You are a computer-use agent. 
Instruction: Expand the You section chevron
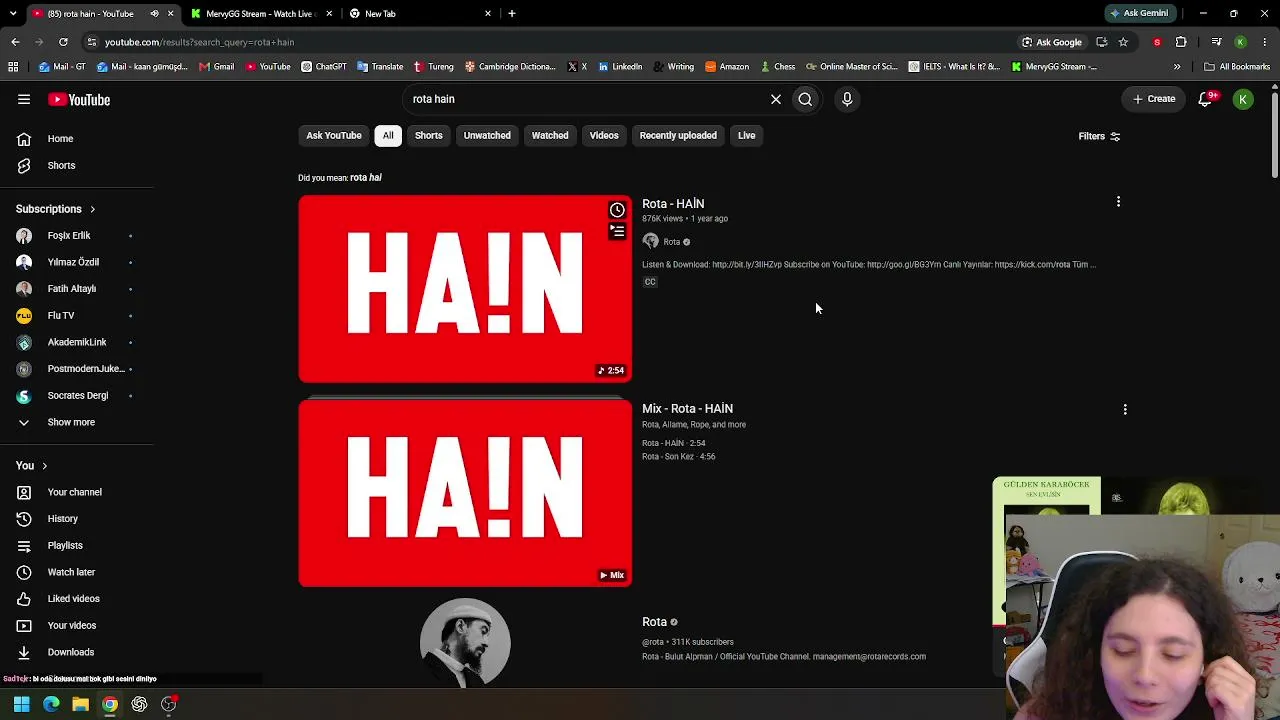click(44, 466)
